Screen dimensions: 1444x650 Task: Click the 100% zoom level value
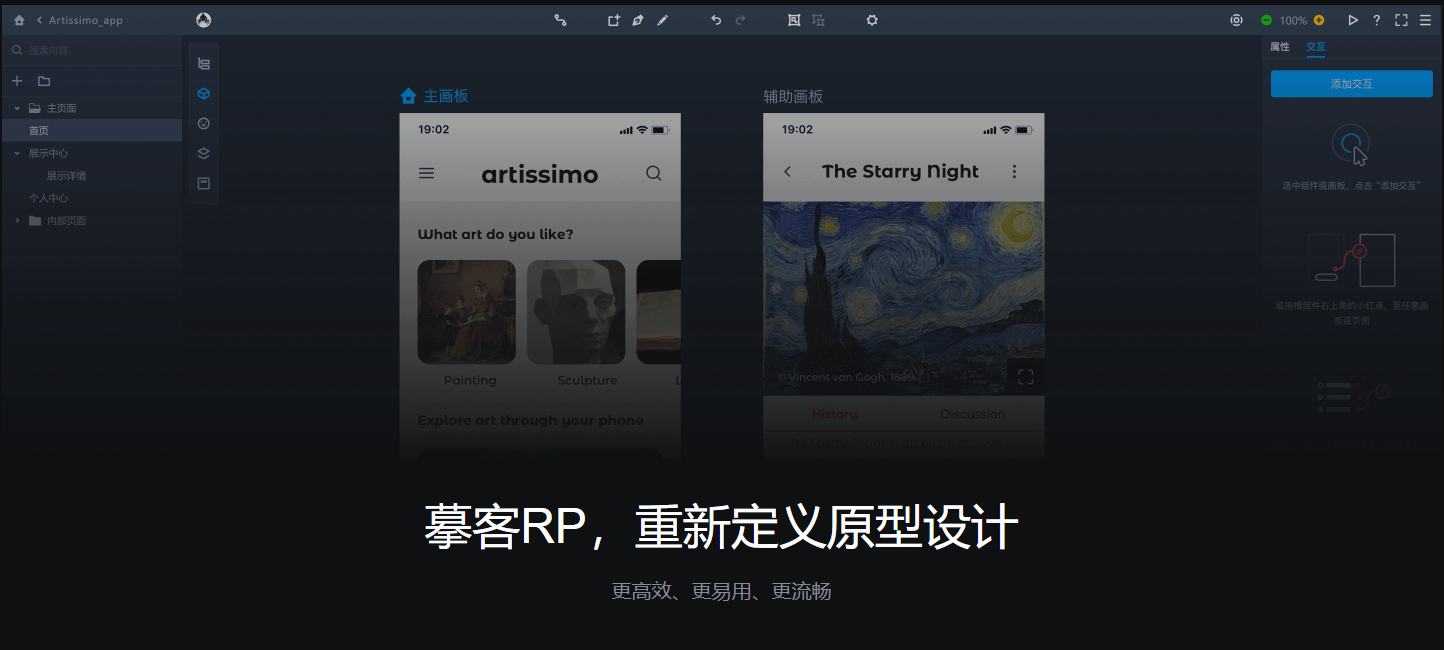click(1293, 20)
